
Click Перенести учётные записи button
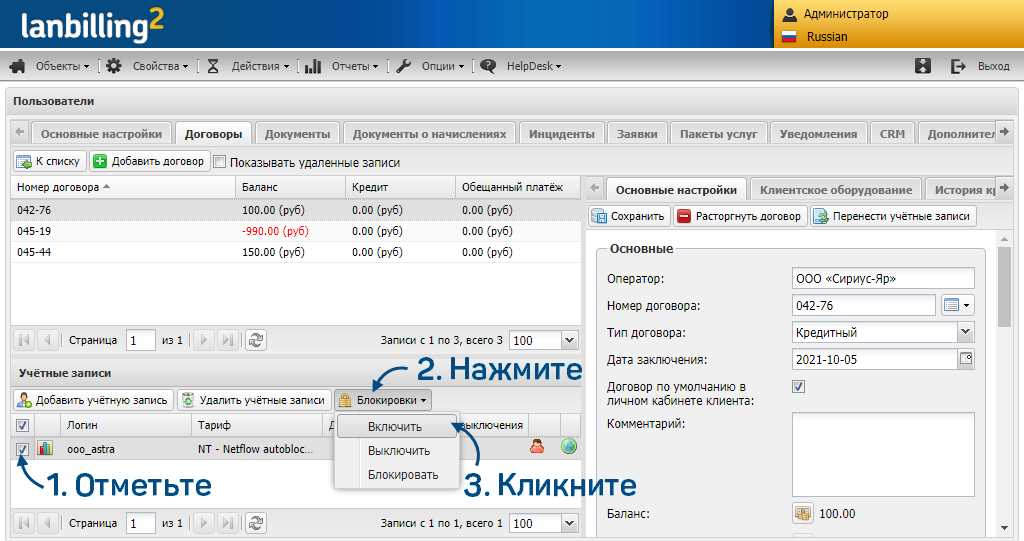point(893,216)
